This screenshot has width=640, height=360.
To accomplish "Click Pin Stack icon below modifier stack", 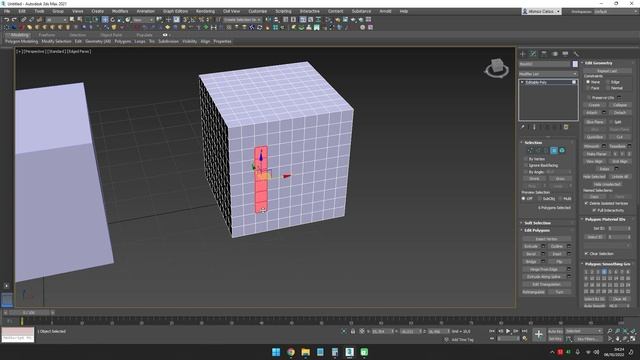I will (523, 127).
